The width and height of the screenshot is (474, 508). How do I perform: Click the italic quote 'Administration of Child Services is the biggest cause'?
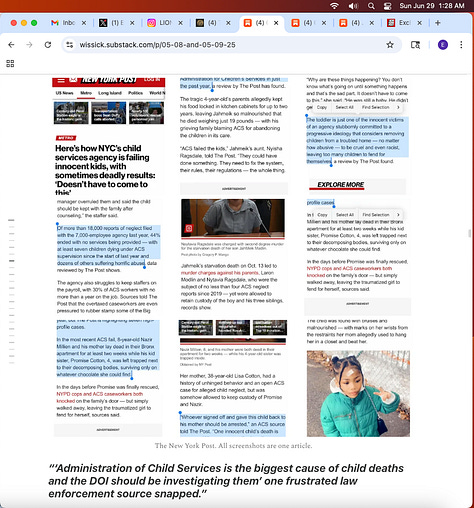pyautogui.click(x=226, y=481)
